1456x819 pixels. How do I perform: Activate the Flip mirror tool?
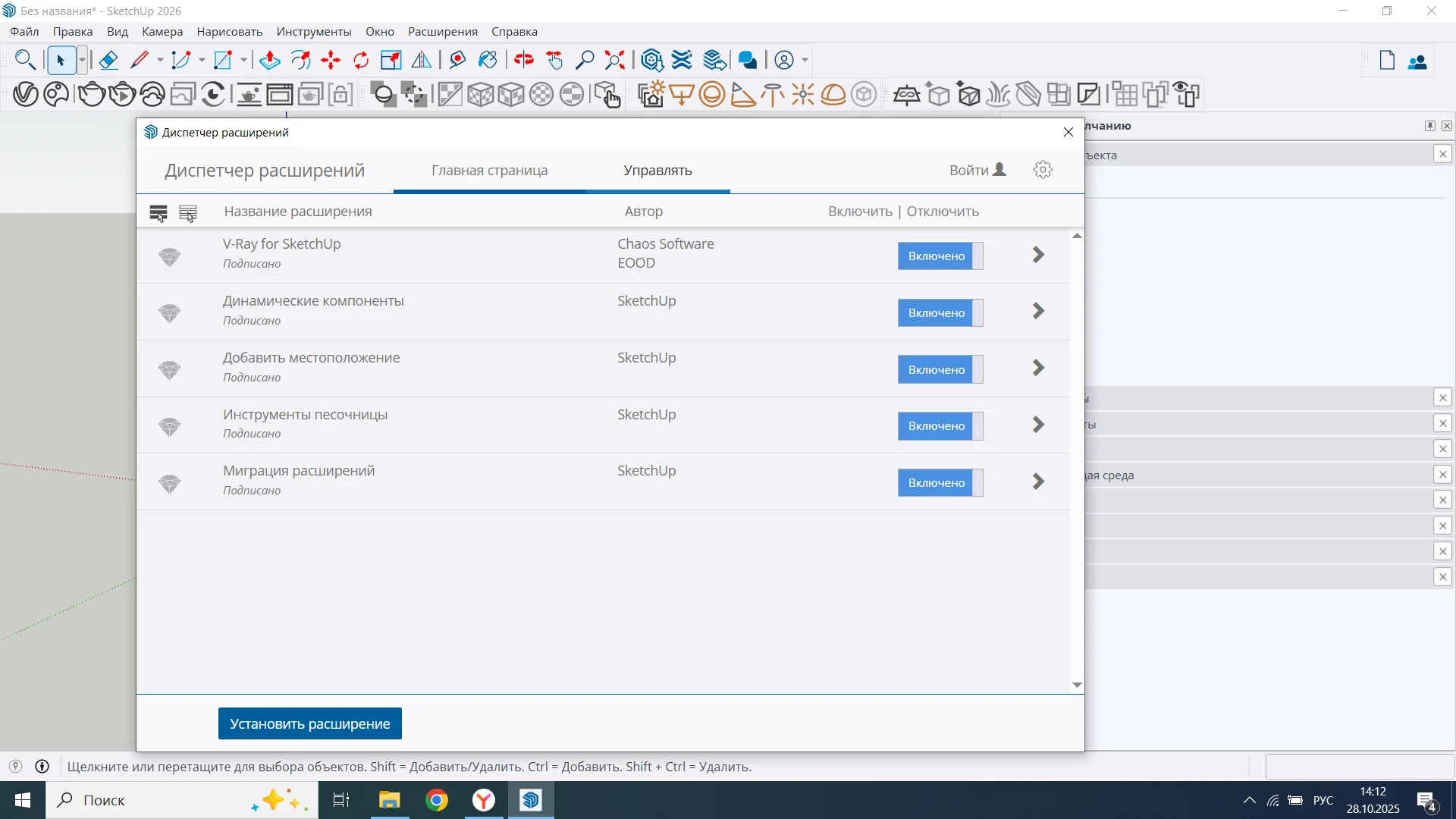pos(422,60)
